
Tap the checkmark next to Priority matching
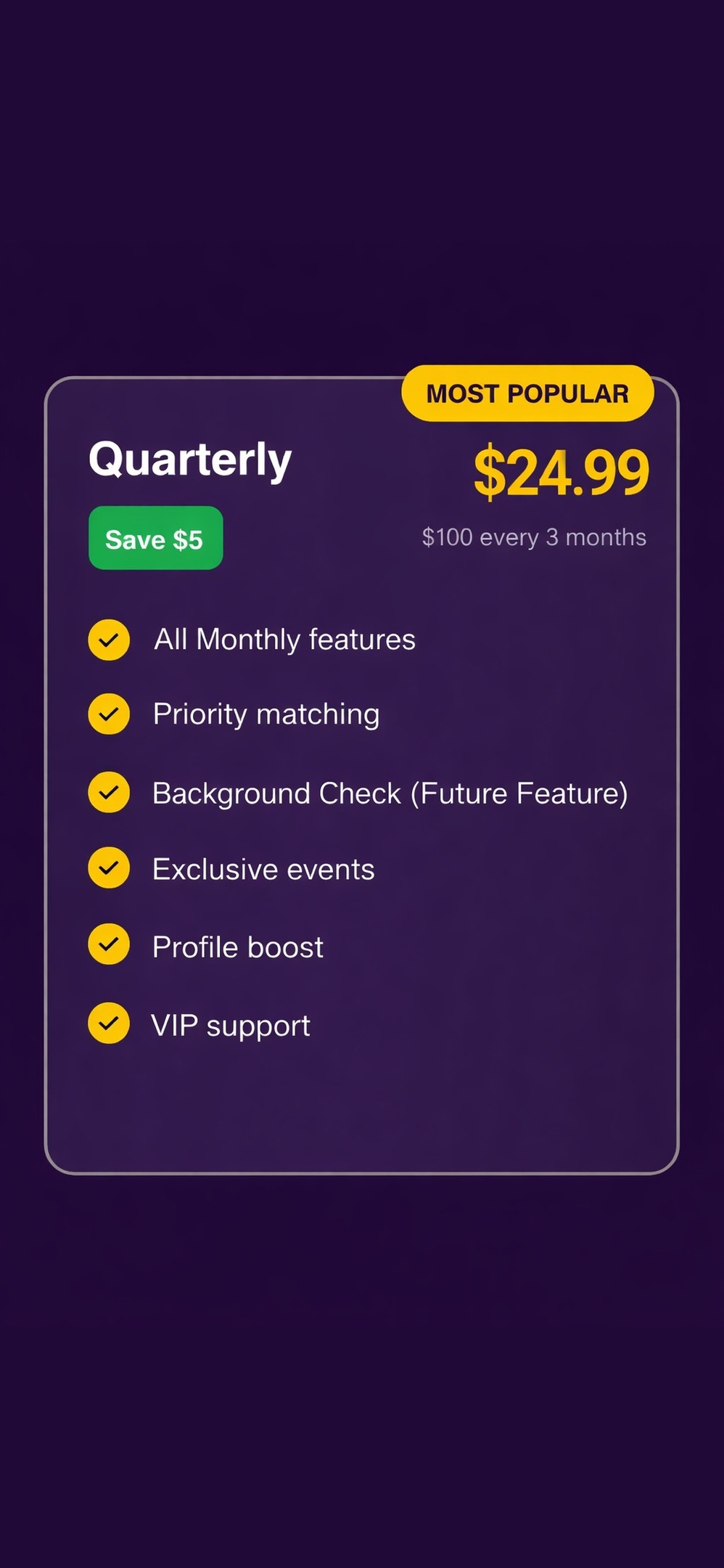(109, 714)
